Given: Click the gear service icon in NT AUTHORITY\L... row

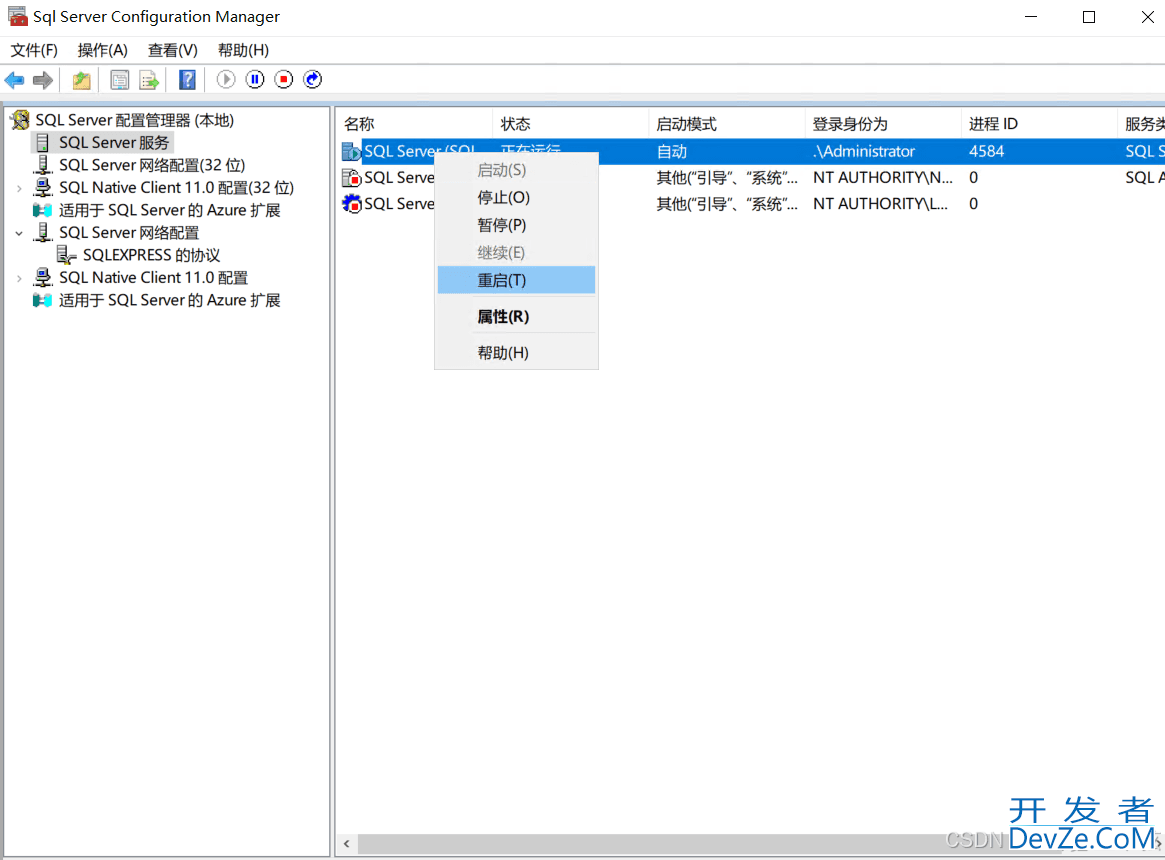Looking at the screenshot, I should 351,204.
